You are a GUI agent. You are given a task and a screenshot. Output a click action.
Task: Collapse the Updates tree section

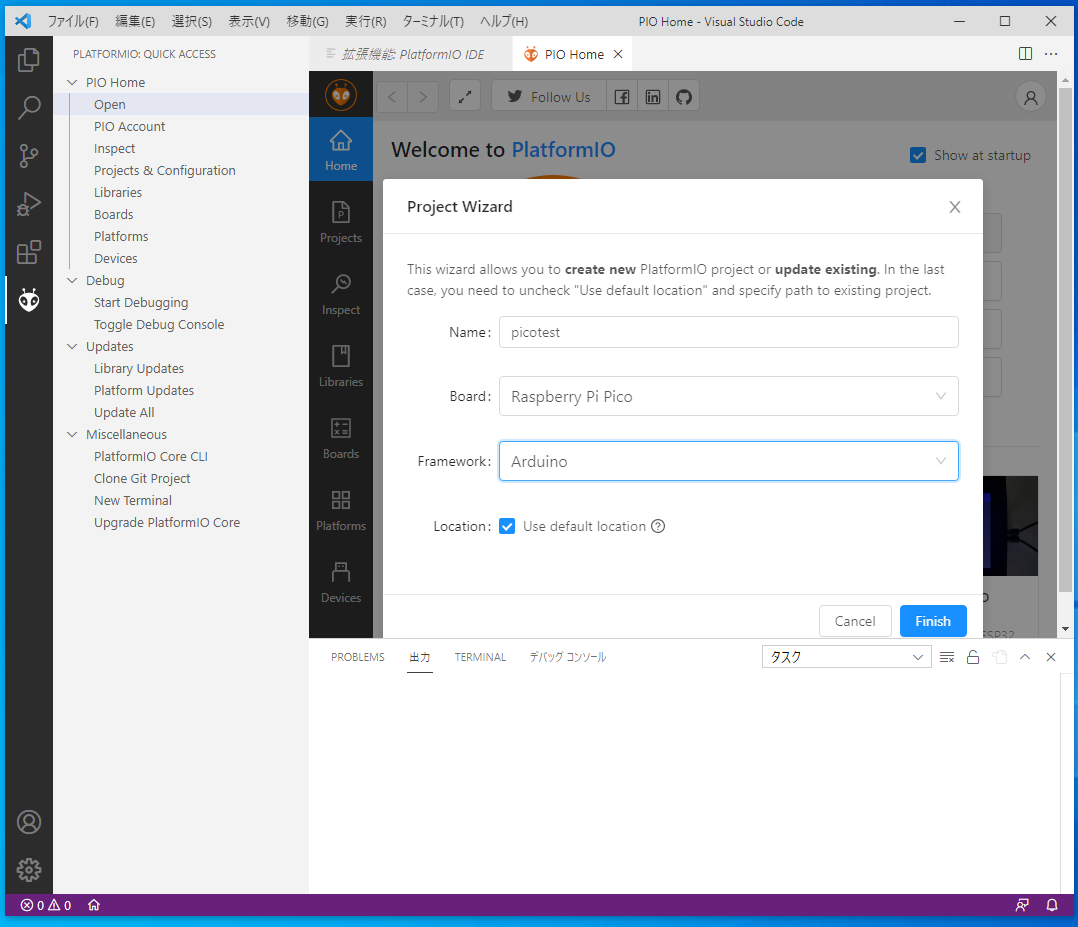[x=72, y=347]
